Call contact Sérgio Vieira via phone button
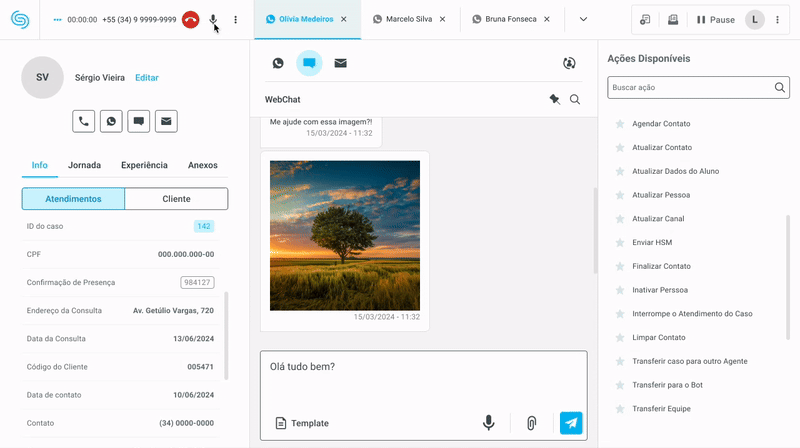The image size is (800, 448). (83, 121)
